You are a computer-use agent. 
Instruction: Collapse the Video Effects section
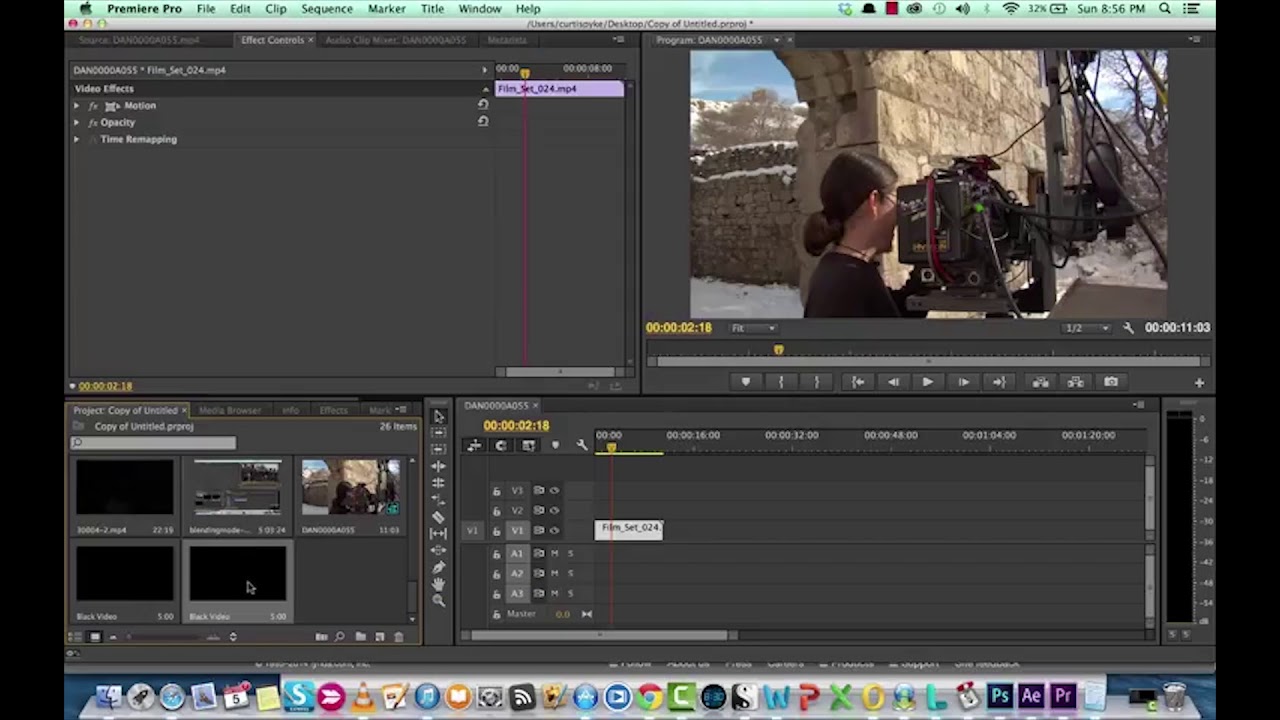click(x=486, y=88)
